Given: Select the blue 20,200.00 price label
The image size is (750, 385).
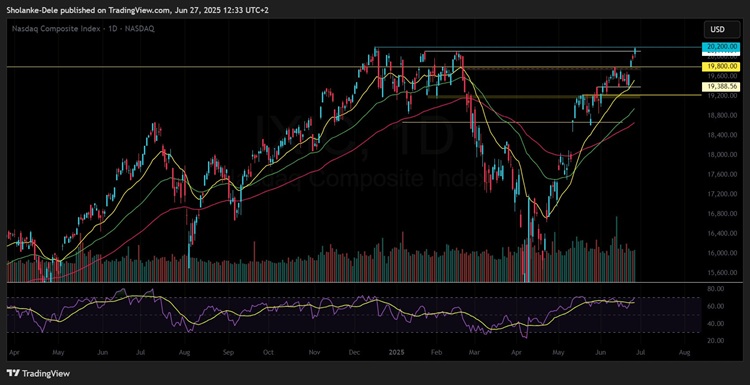Looking at the screenshot, I should [x=721, y=47].
